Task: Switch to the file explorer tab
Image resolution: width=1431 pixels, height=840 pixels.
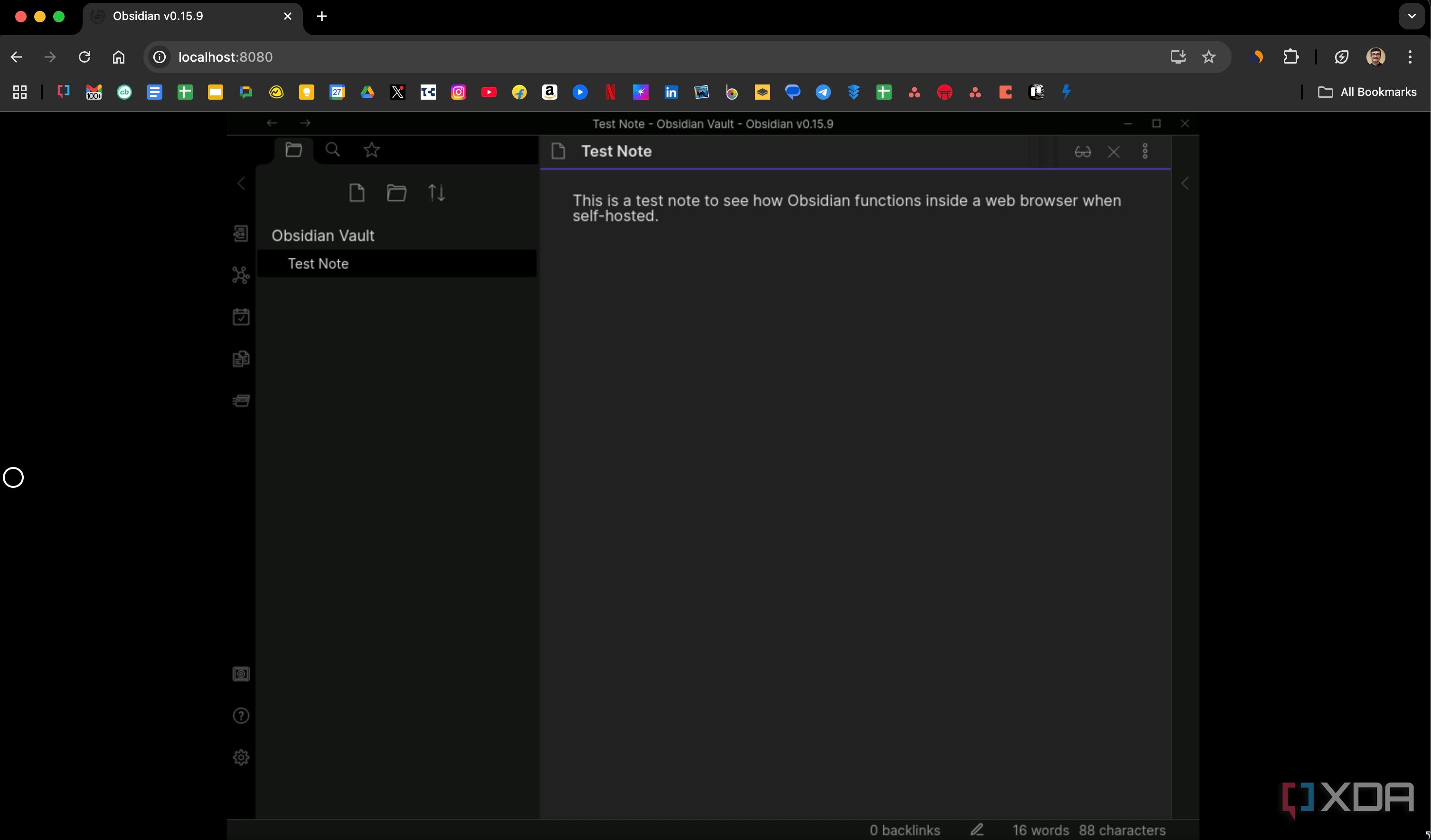Action: (293, 150)
